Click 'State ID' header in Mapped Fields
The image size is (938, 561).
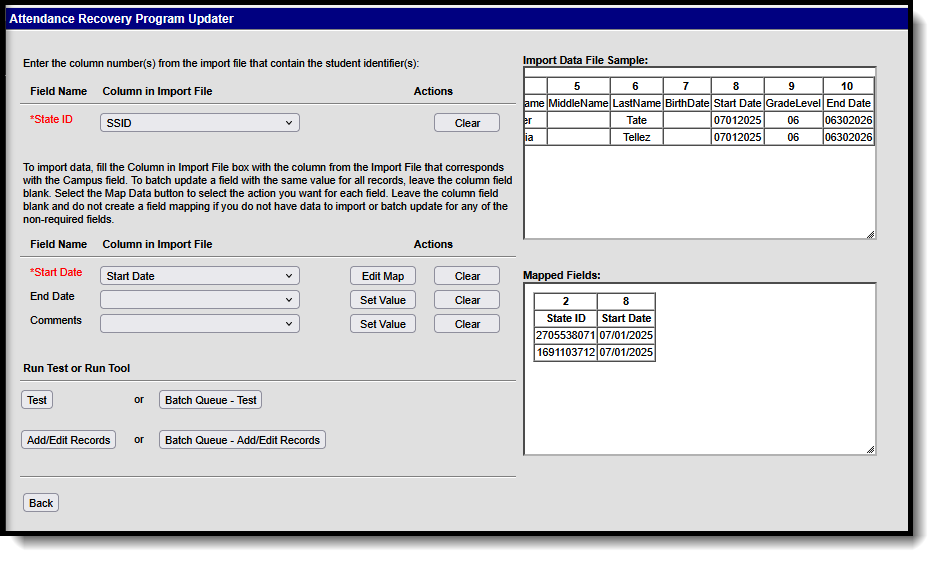(x=566, y=318)
